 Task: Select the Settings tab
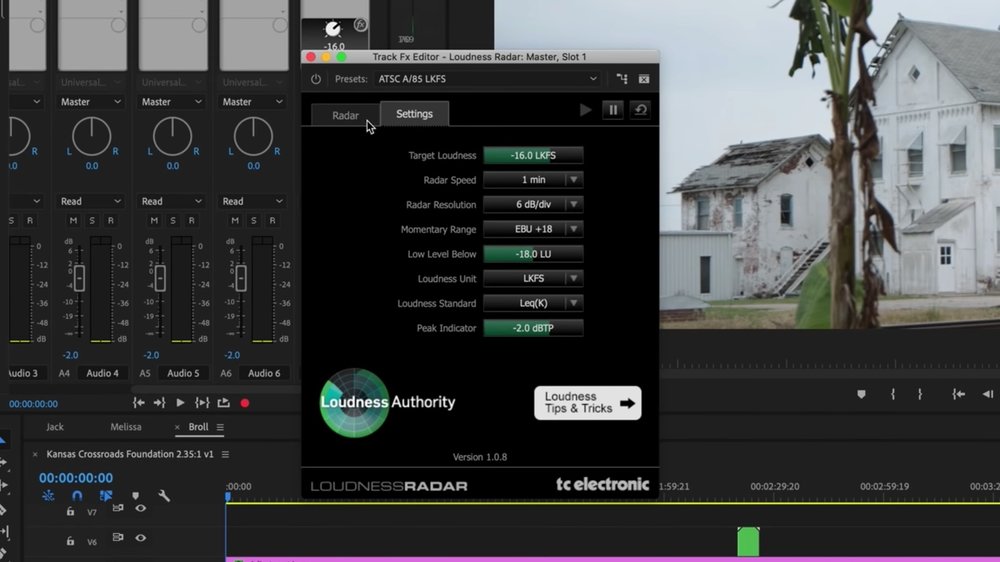click(x=415, y=114)
